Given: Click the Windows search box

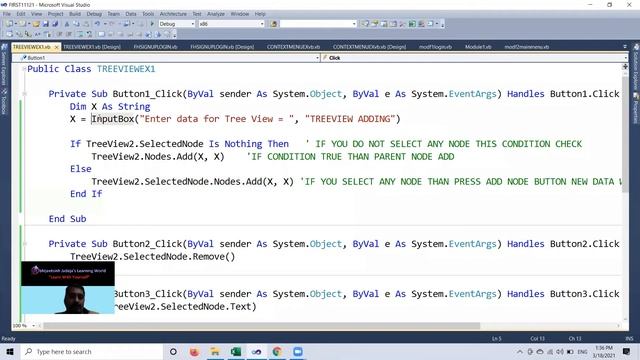Looking at the screenshot, I should (92, 351).
